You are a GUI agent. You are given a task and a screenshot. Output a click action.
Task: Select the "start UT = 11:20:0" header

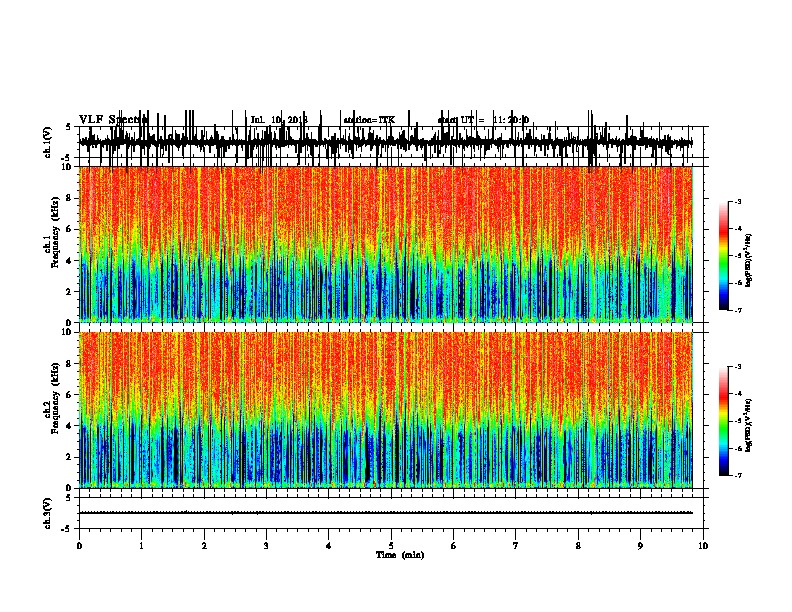coord(483,120)
